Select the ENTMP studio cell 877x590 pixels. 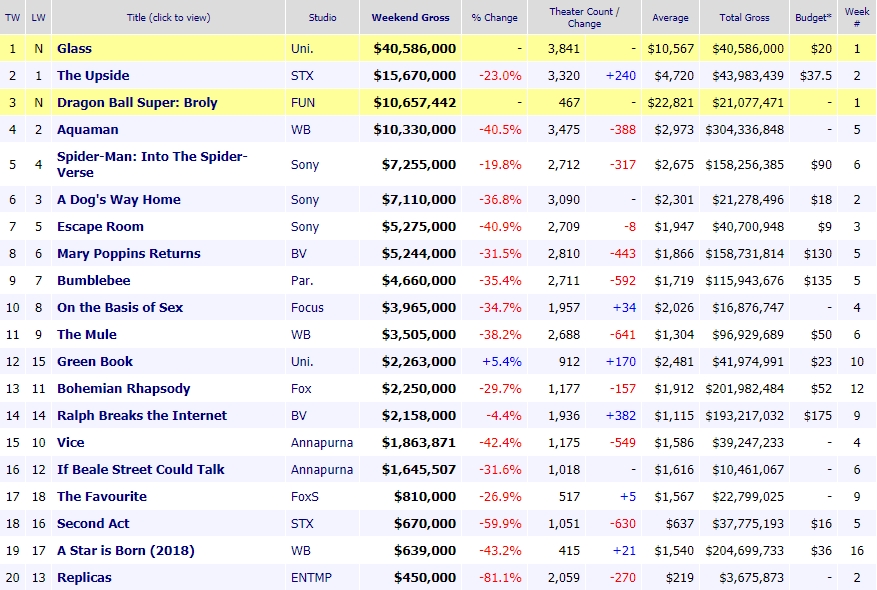click(311, 578)
